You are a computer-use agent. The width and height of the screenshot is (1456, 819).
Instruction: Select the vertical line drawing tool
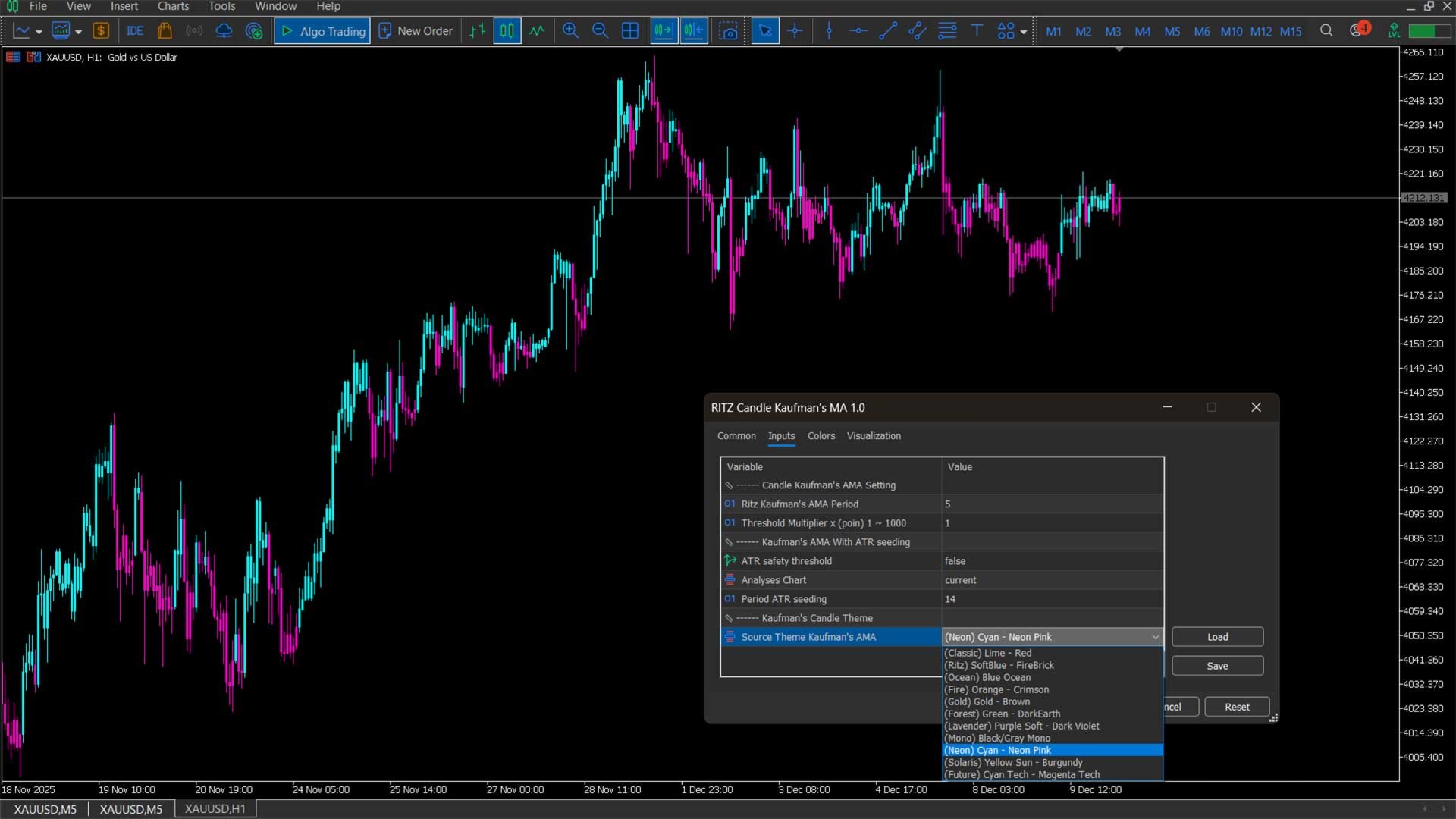point(829,31)
